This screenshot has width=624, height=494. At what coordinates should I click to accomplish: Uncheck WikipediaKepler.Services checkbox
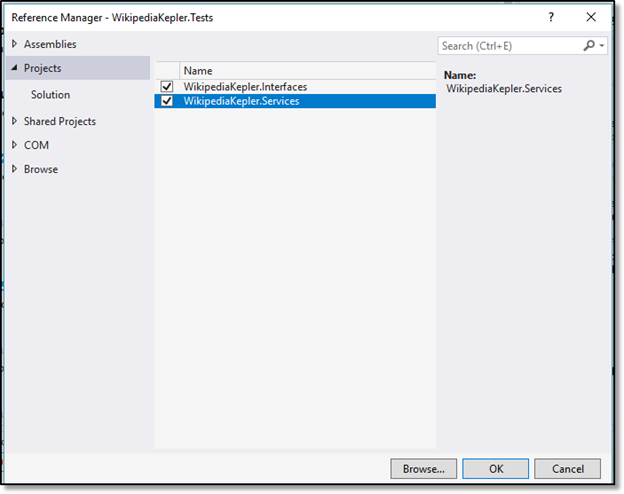[x=167, y=101]
